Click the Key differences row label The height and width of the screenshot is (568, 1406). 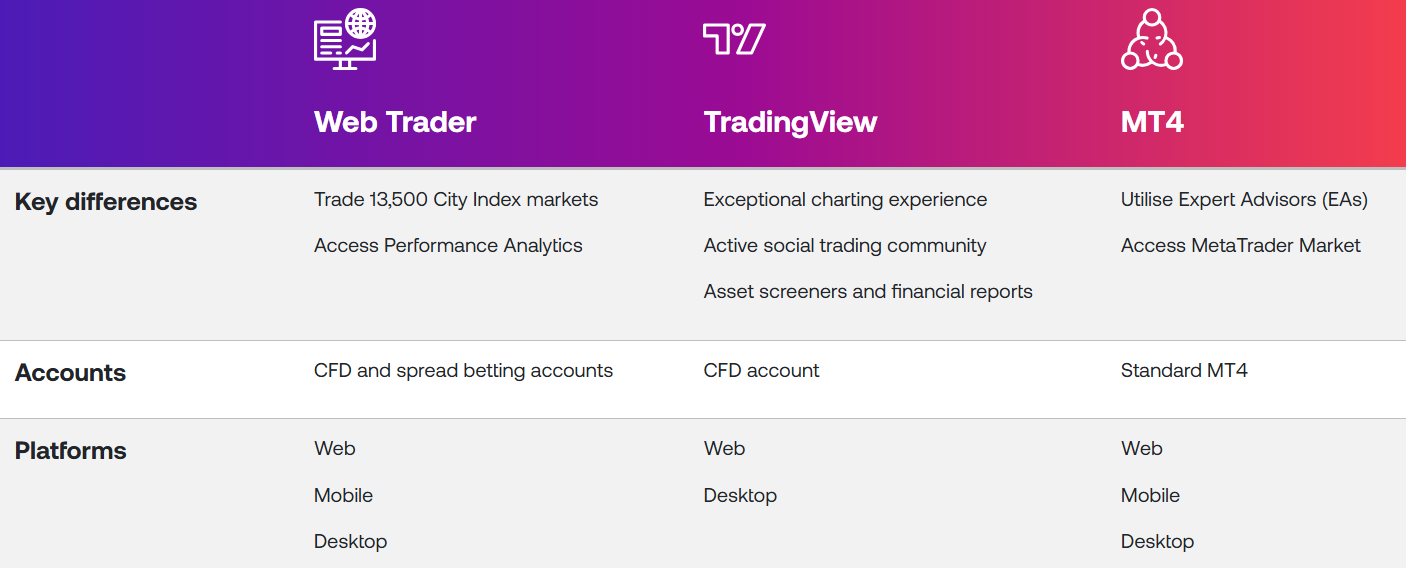click(x=106, y=202)
